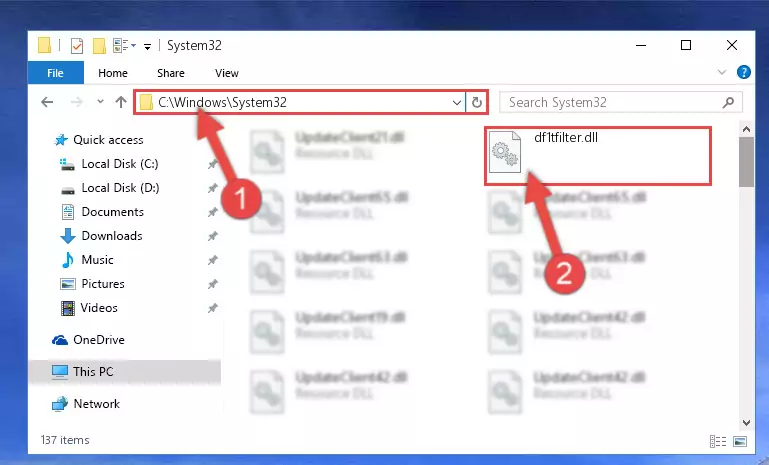Switch to the Share ribbon tab
The height and width of the screenshot is (465, 769).
171,73
